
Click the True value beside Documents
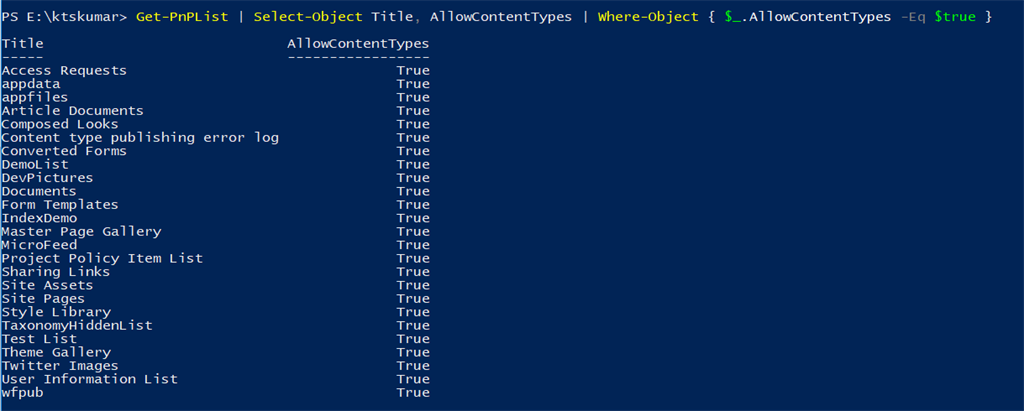(413, 192)
